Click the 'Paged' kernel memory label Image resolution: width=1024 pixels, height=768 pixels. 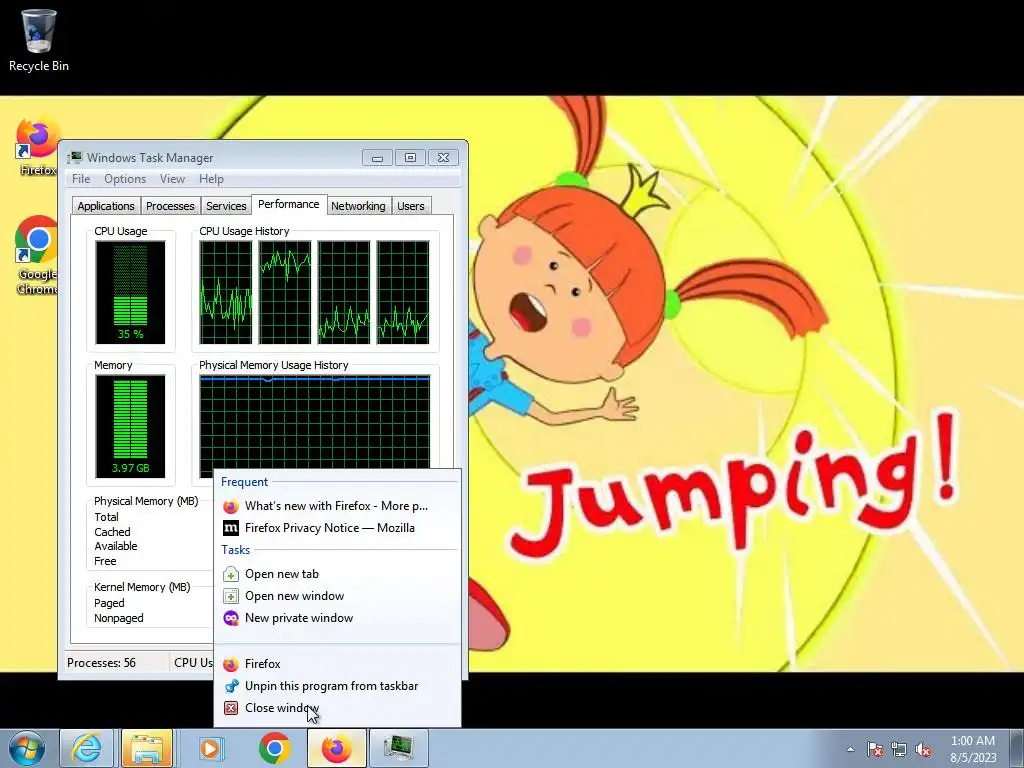[109, 603]
